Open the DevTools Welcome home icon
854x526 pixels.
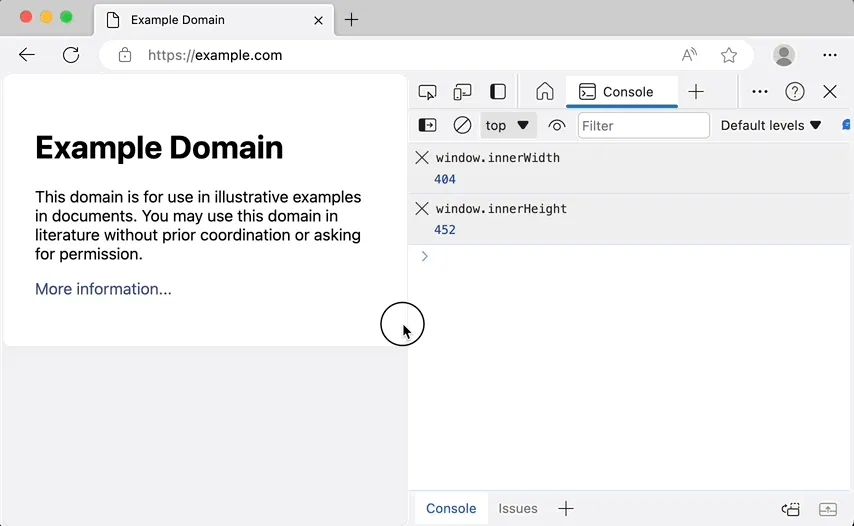pyautogui.click(x=545, y=91)
